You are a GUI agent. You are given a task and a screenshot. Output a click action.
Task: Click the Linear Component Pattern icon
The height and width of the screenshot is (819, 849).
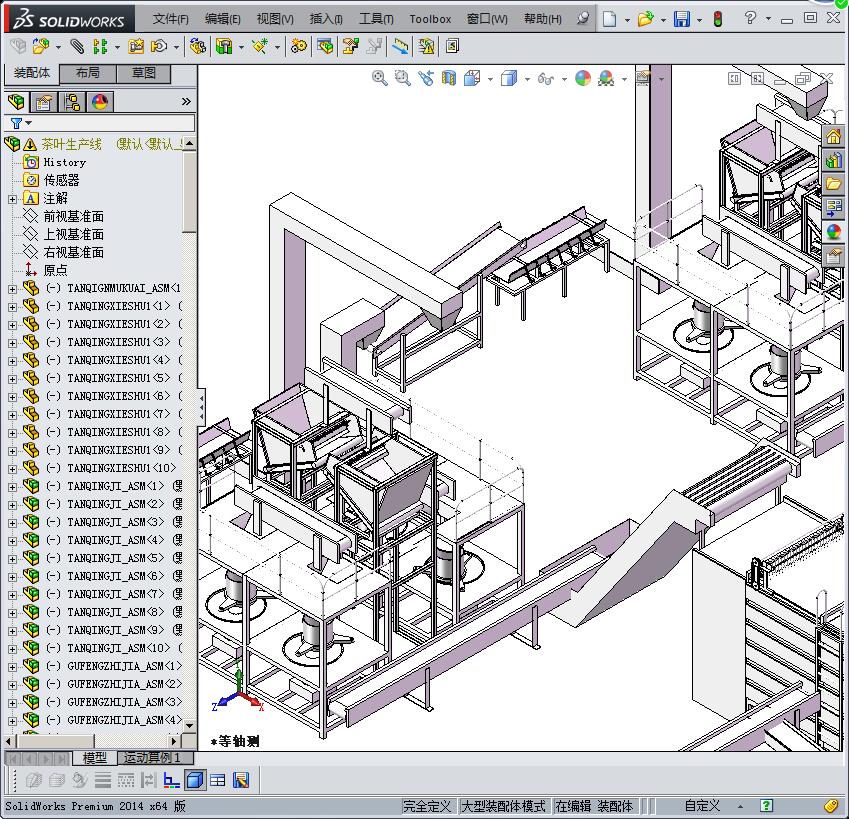[100, 47]
